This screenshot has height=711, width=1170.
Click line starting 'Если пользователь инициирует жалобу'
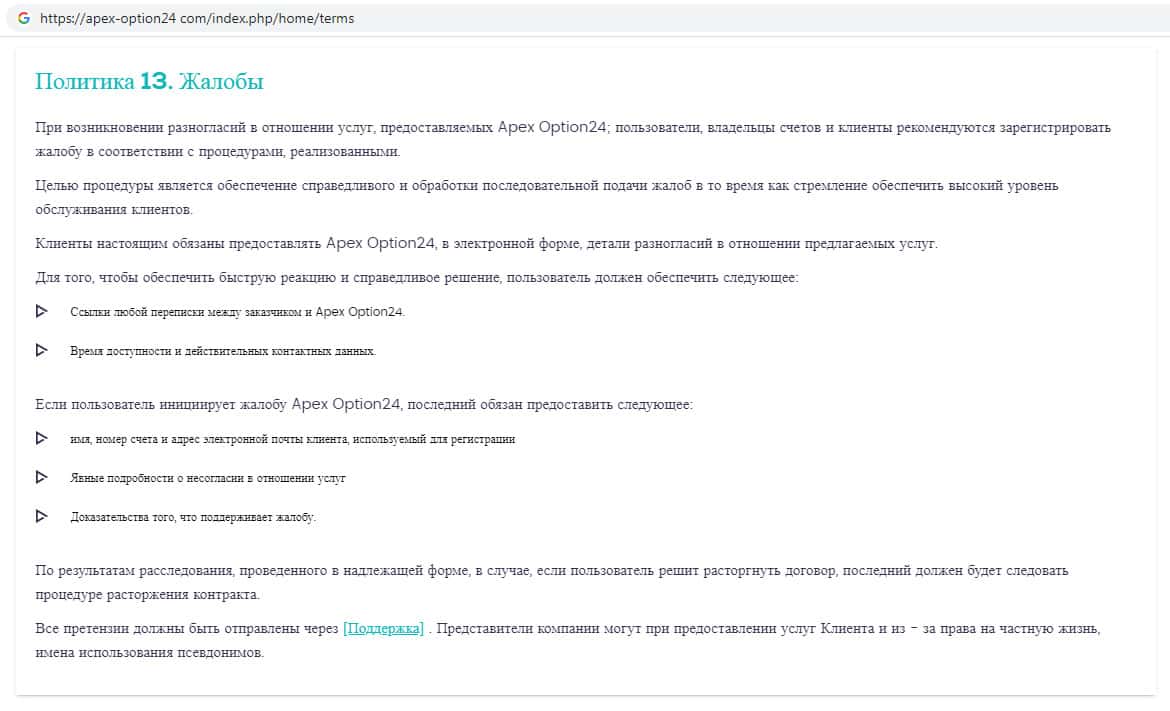[364, 404]
